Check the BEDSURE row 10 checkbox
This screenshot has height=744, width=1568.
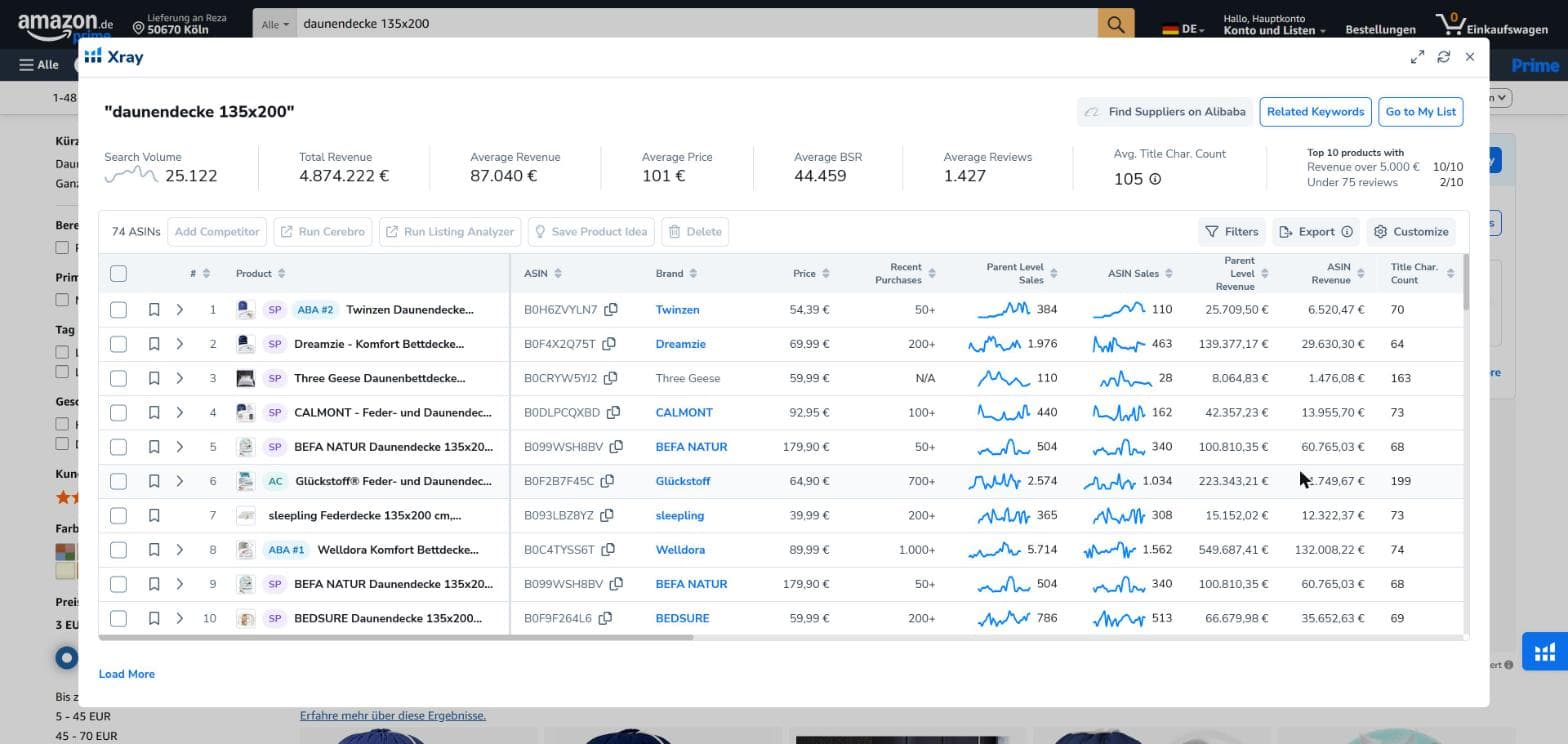118,618
